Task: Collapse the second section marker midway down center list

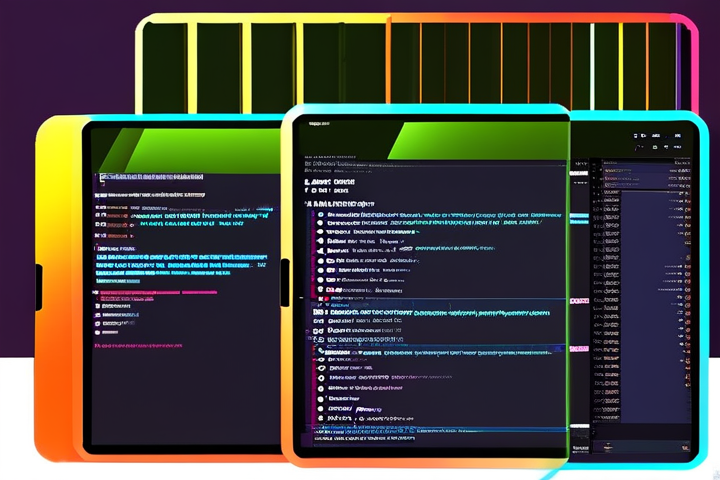Action: (317, 312)
